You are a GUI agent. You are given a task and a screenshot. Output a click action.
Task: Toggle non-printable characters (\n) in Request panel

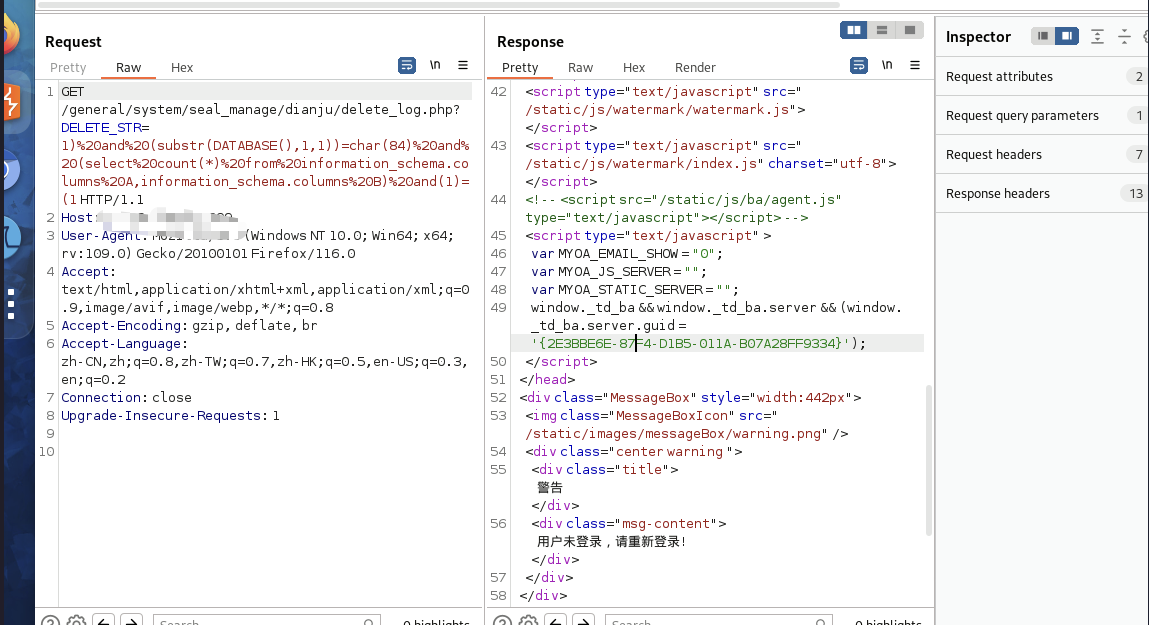tap(435, 65)
